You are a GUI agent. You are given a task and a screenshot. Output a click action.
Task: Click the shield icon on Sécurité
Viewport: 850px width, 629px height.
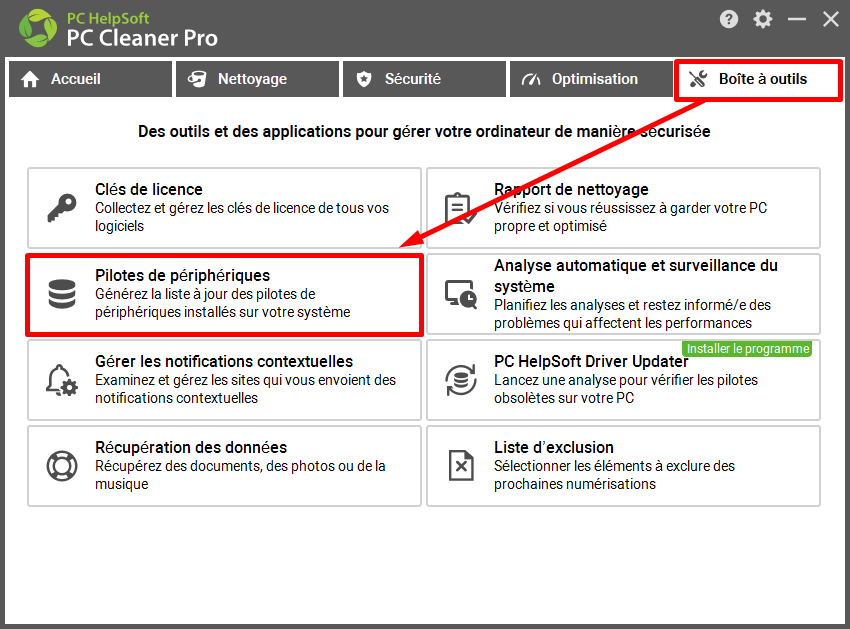[364, 79]
